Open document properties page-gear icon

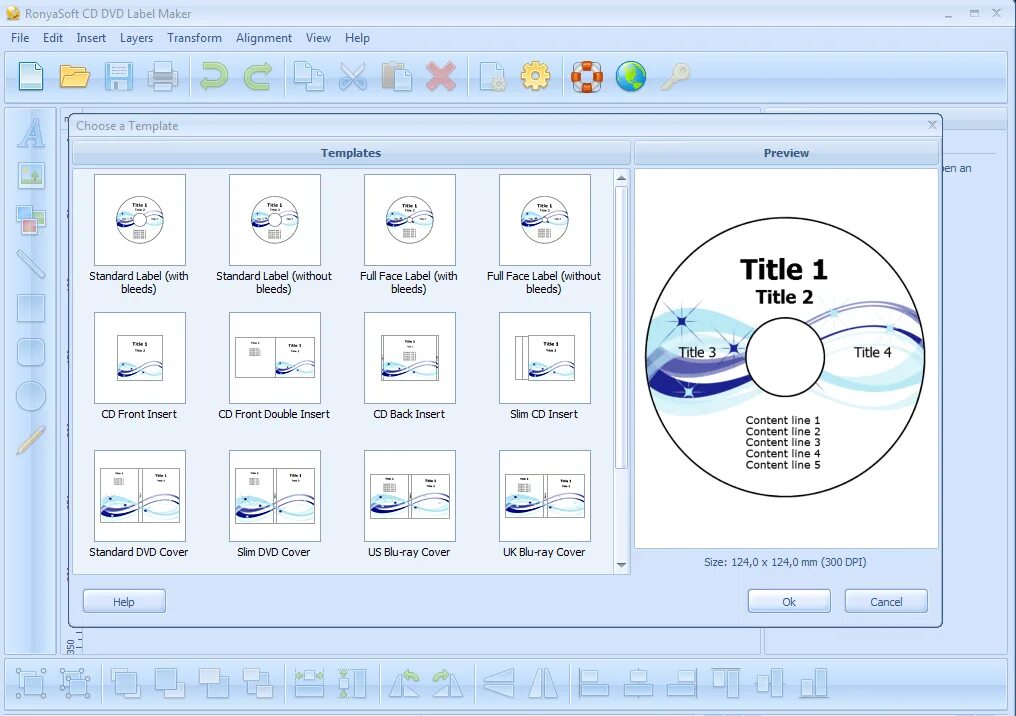coord(492,76)
